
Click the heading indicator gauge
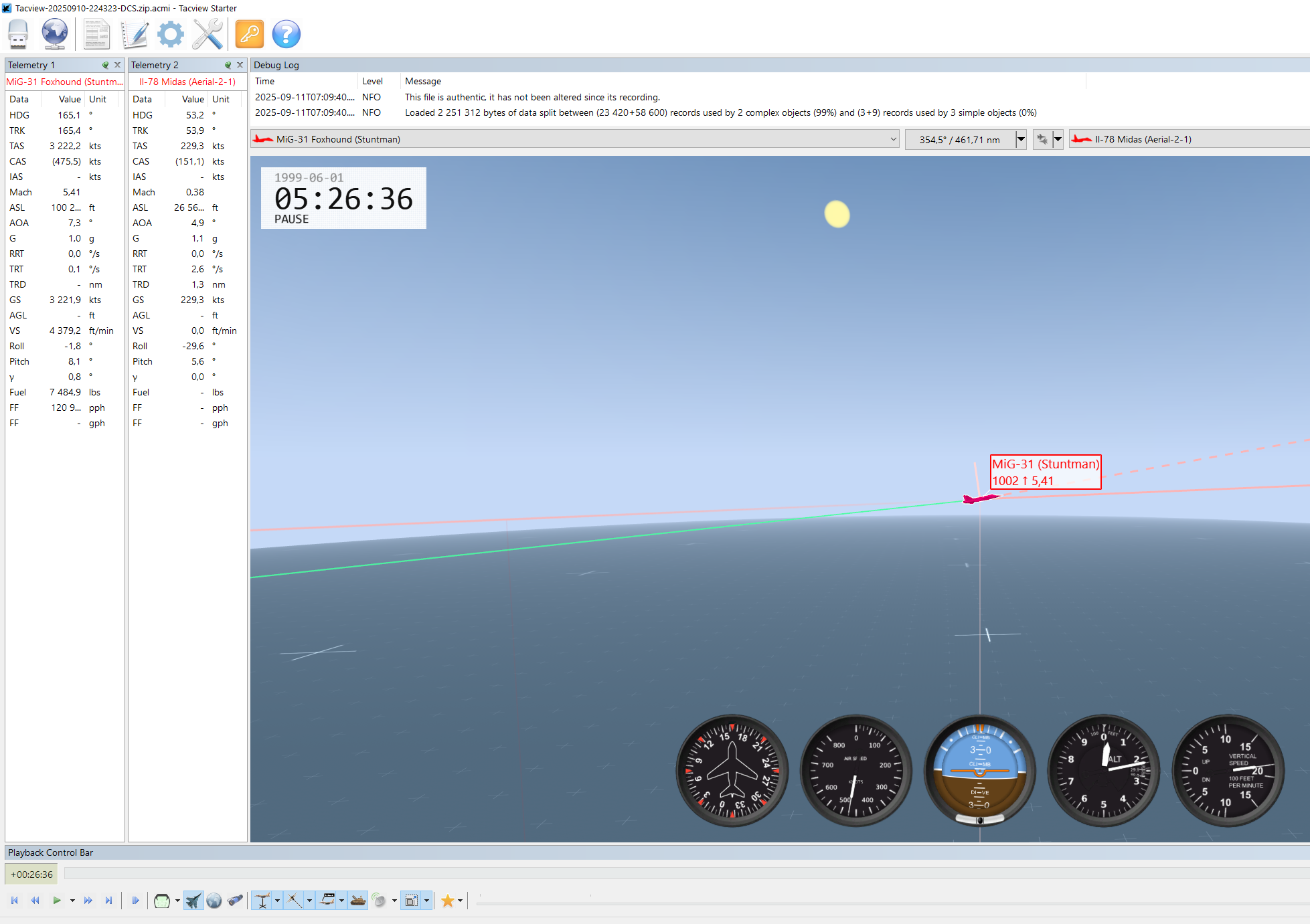732,771
